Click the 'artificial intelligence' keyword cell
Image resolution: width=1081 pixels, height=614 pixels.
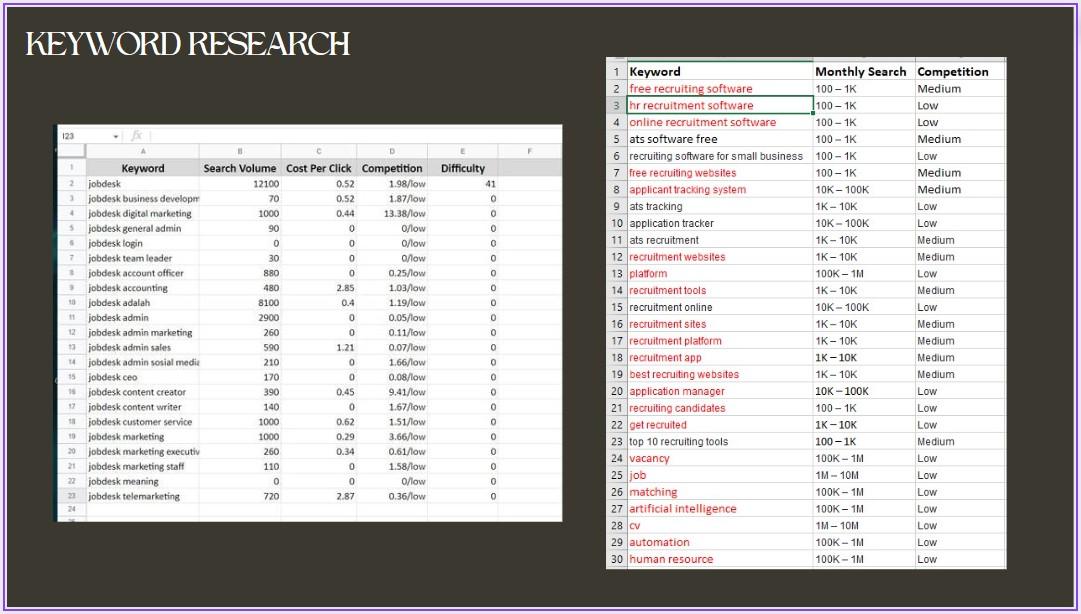pos(683,509)
